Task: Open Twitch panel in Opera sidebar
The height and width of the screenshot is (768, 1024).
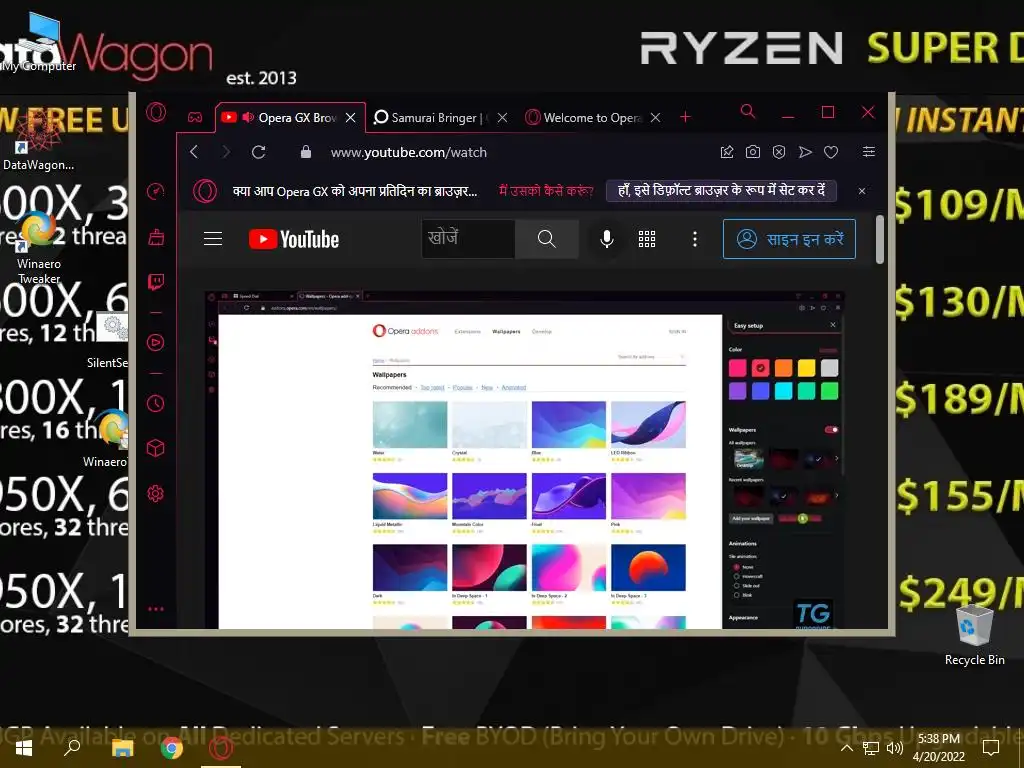Action: pos(155,282)
